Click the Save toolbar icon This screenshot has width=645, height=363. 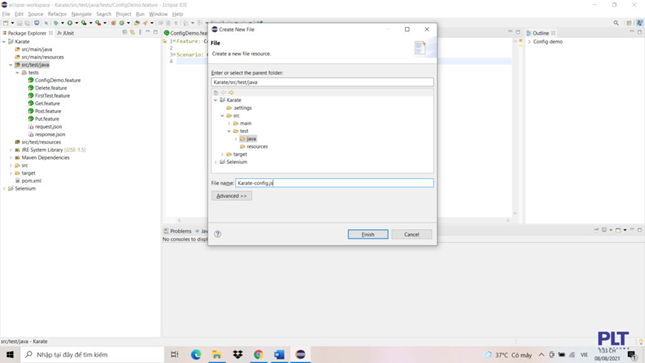pos(19,23)
